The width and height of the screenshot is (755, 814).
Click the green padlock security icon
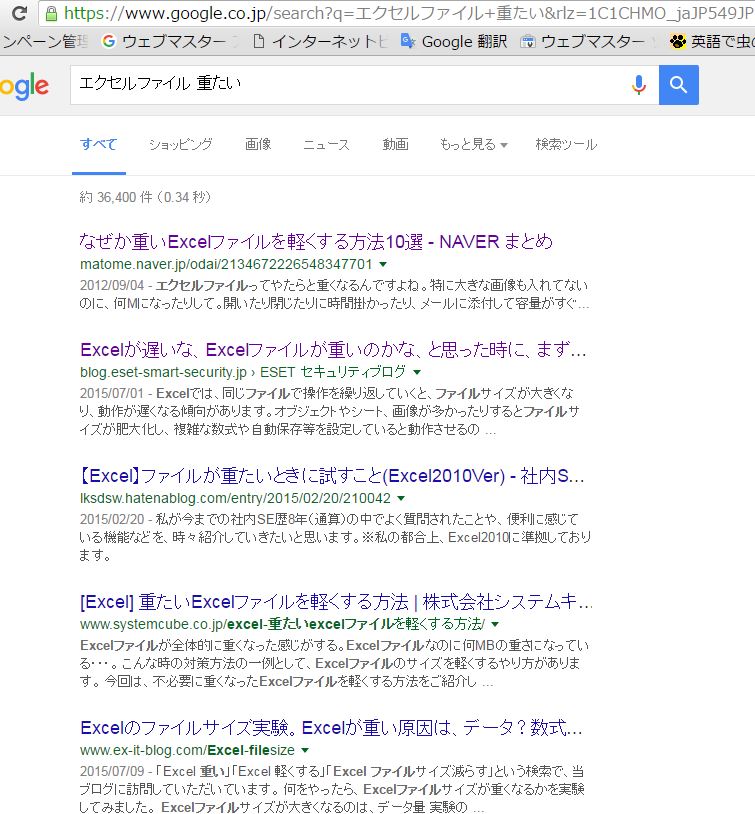pyautogui.click(x=51, y=14)
